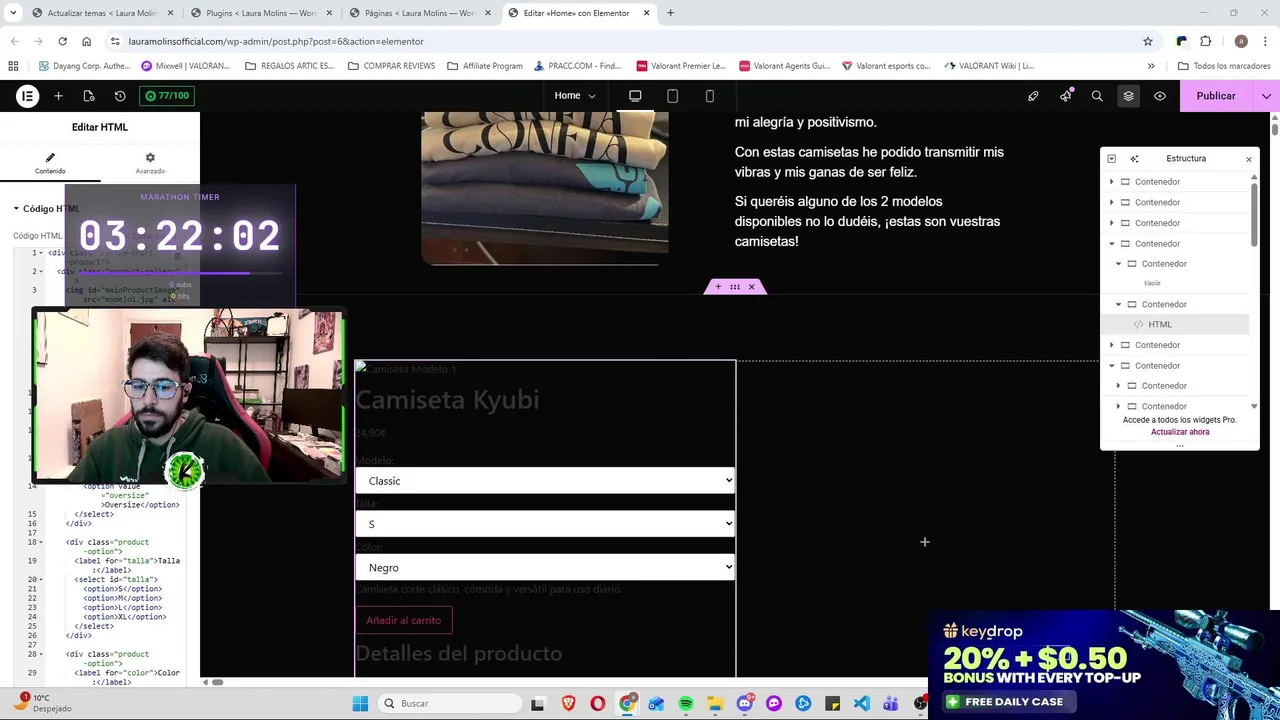Open the talla dropdown showing S
1280x720 pixels.
coord(545,524)
